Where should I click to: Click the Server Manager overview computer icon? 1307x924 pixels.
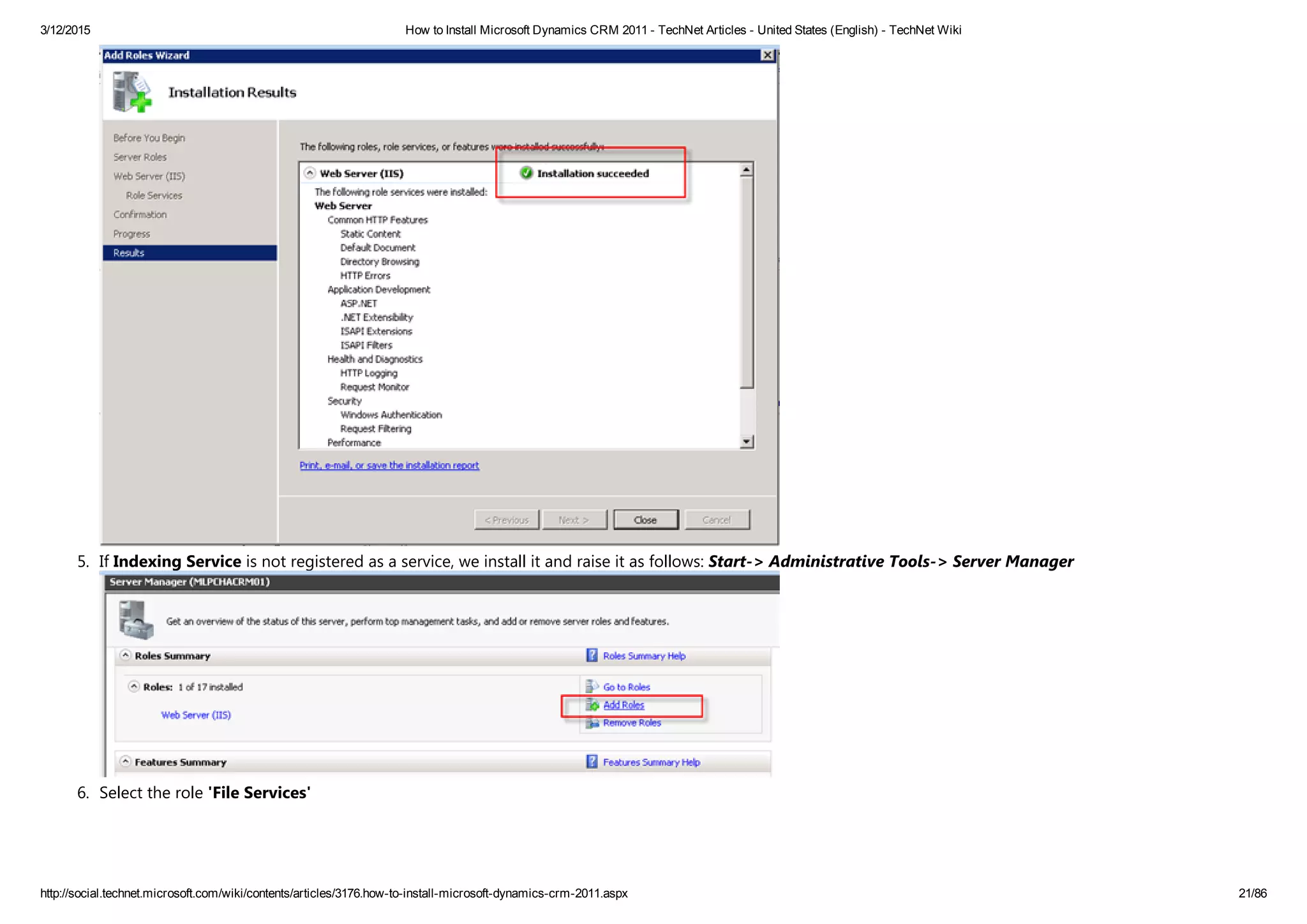point(136,619)
